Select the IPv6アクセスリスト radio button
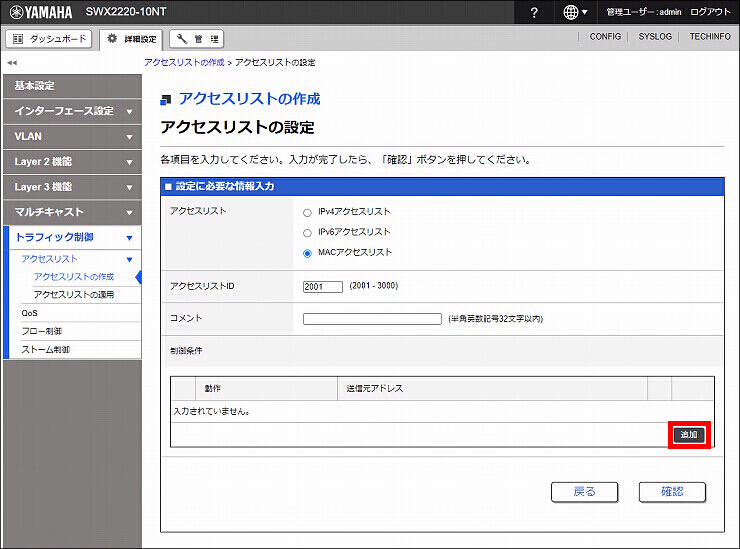The image size is (740, 549). point(307,233)
